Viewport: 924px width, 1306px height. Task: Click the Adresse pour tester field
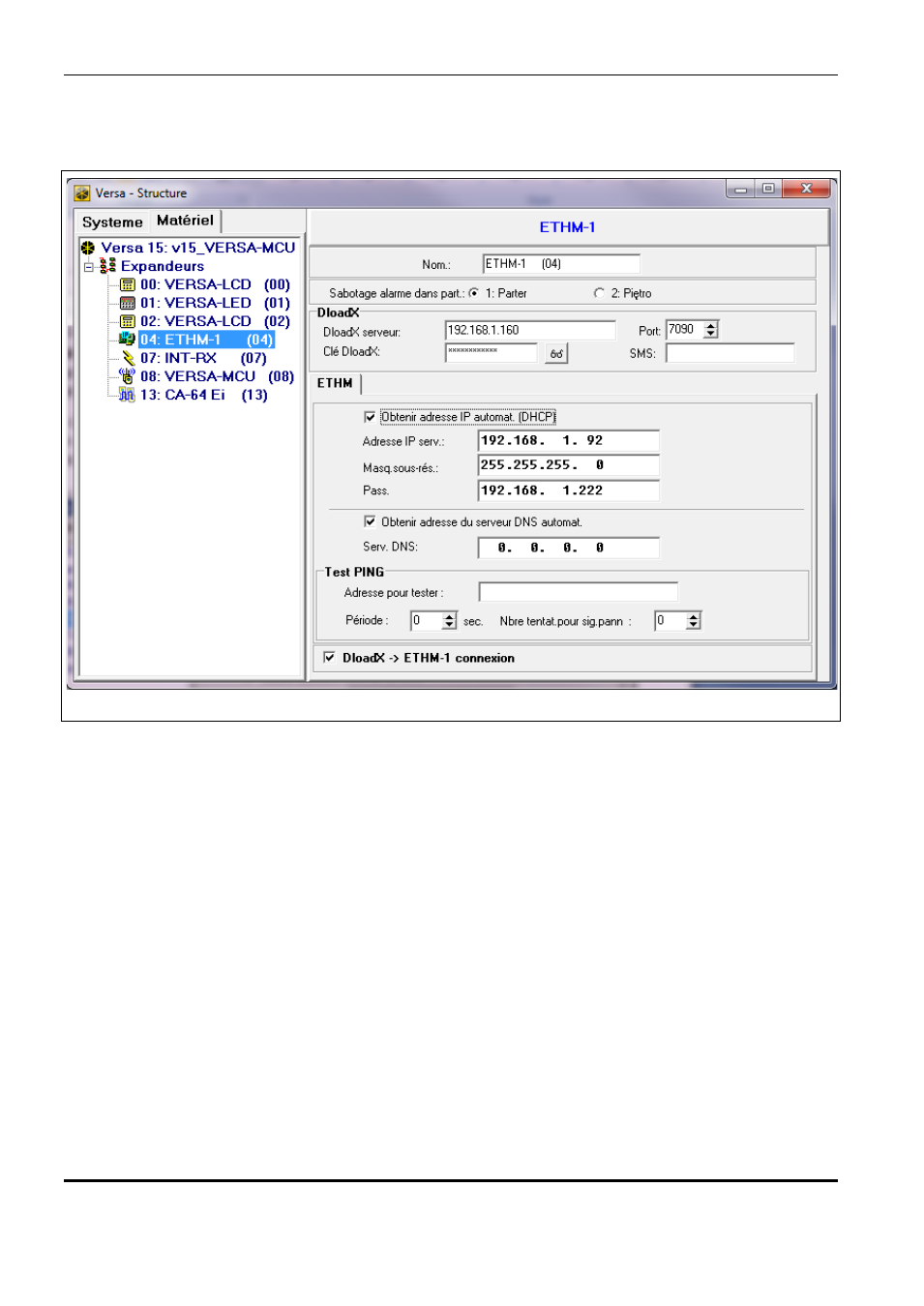579,592
